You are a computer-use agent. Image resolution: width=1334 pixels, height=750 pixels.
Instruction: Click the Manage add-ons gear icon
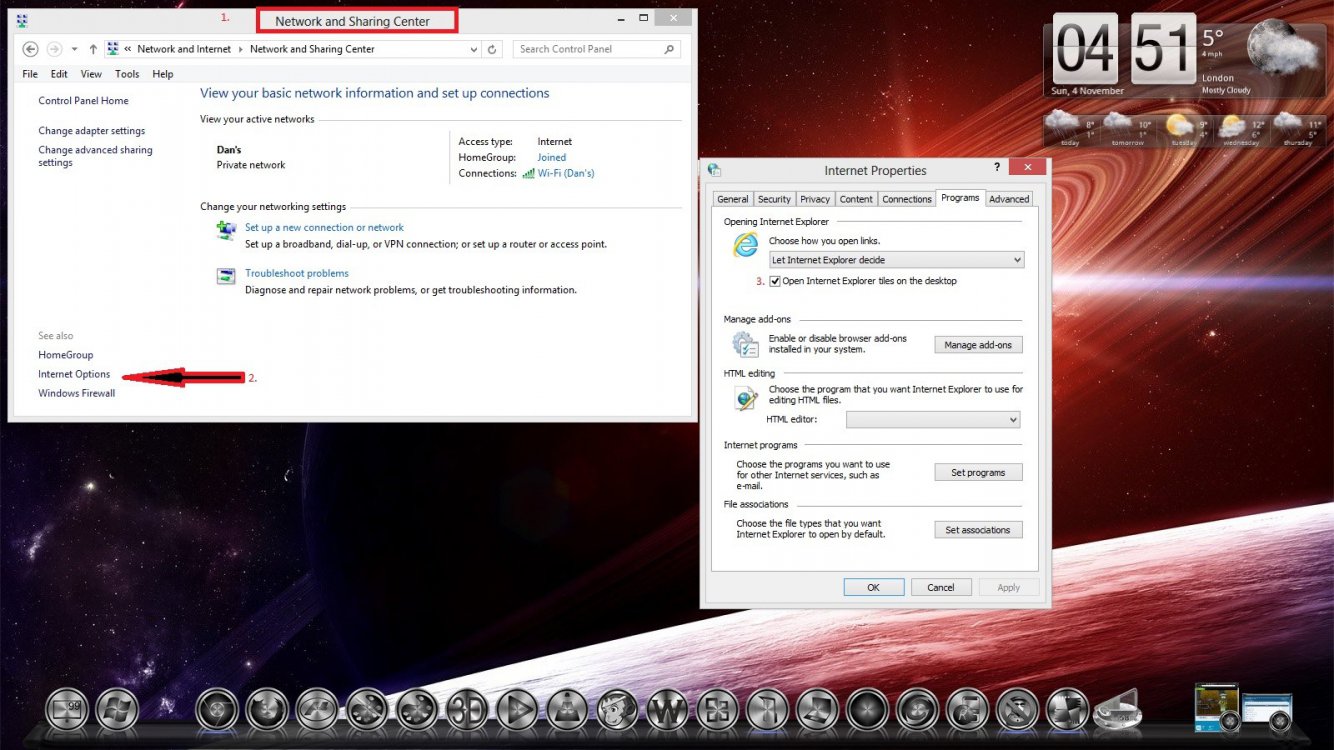pyautogui.click(x=745, y=345)
